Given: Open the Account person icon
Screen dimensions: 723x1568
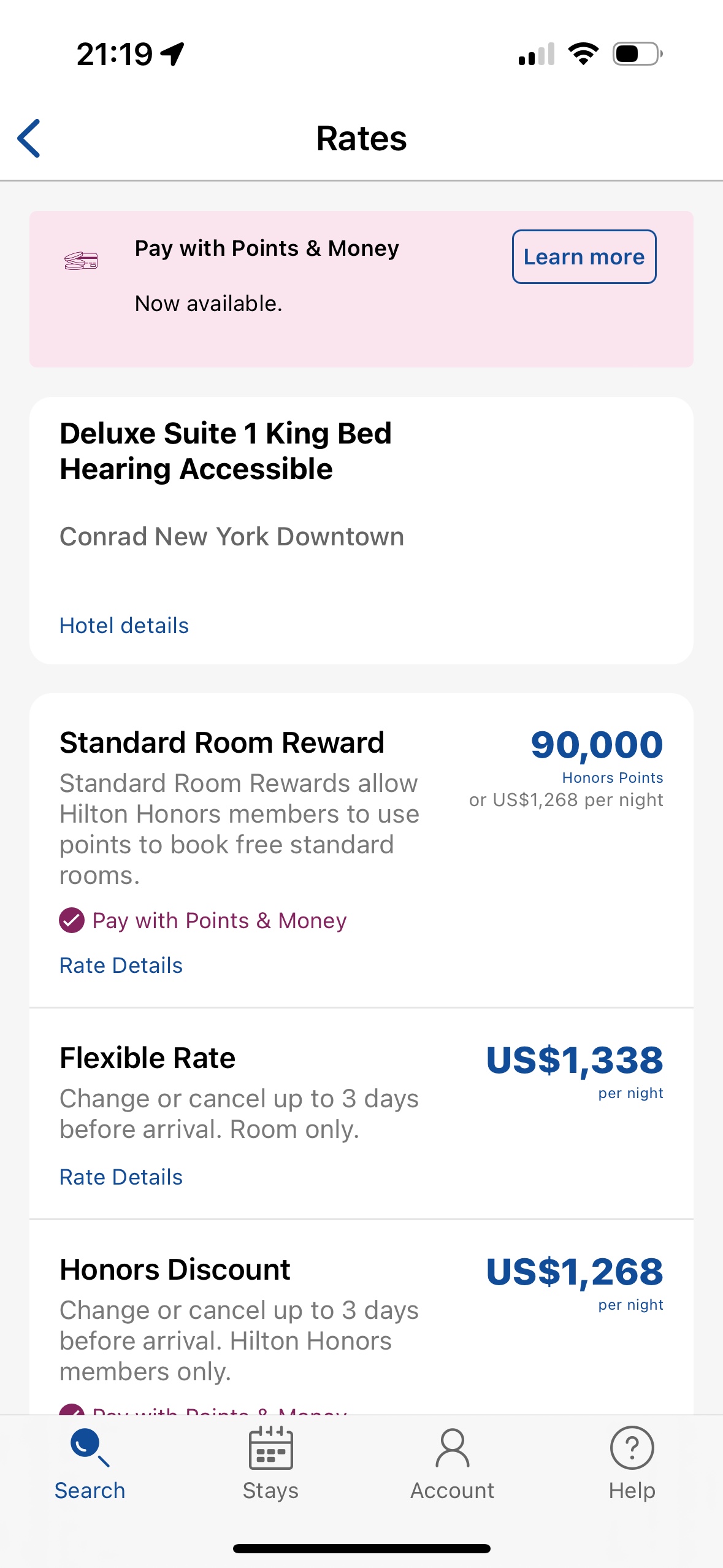Looking at the screenshot, I should coord(452,1448).
